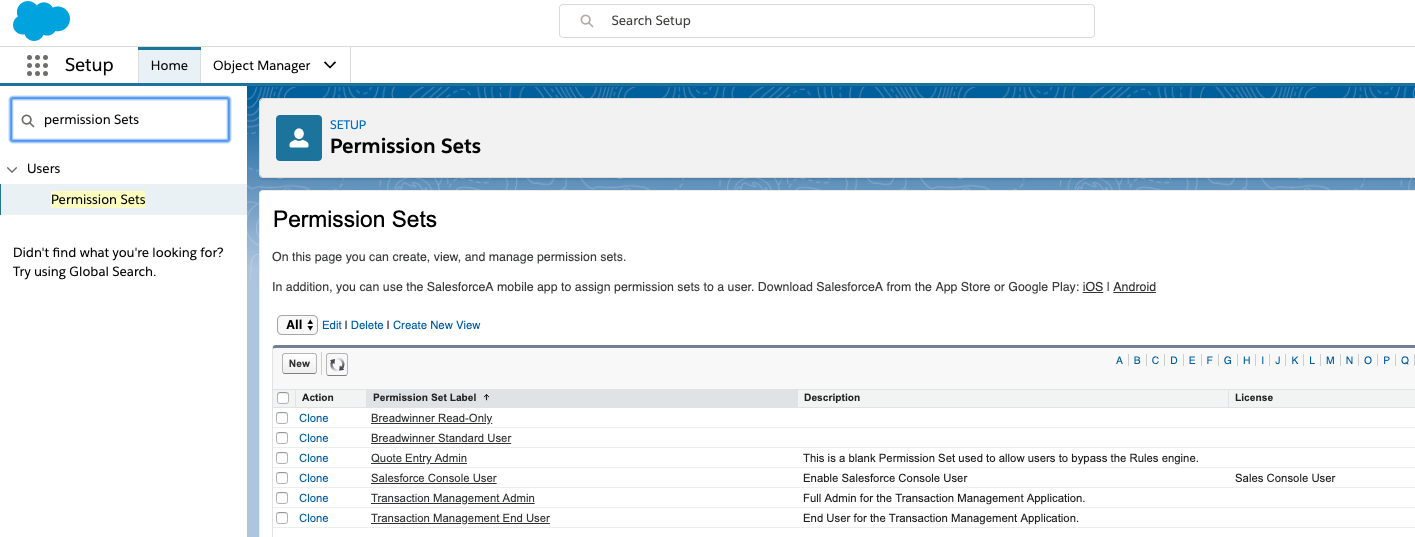
Task: Filter list by letter E
Action: point(1192,361)
